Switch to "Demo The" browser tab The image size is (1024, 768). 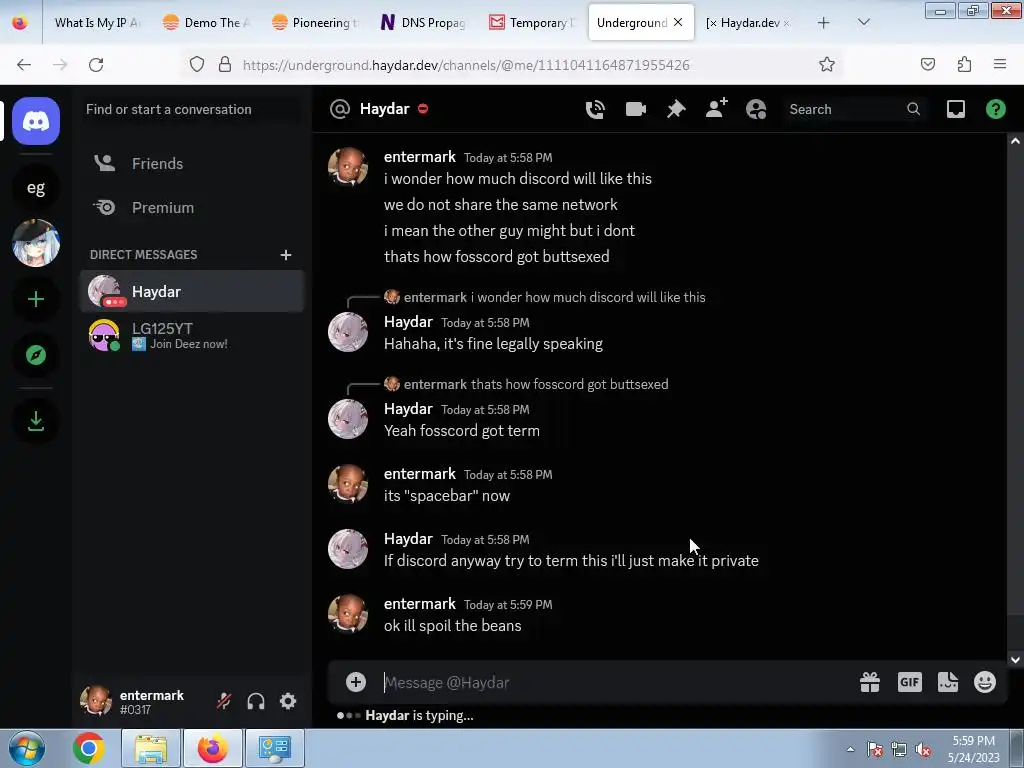[x=208, y=23]
